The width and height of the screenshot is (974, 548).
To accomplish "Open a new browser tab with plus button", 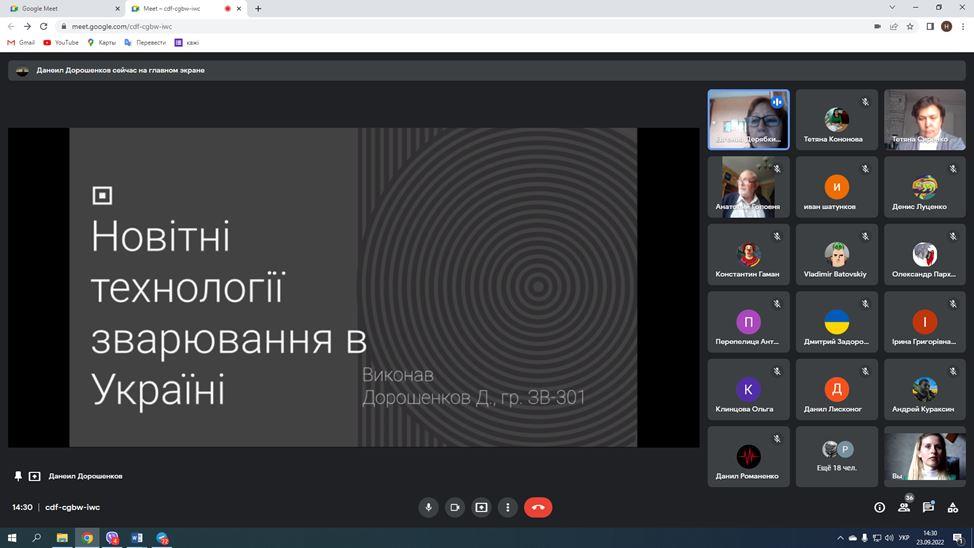I will coord(258,9).
